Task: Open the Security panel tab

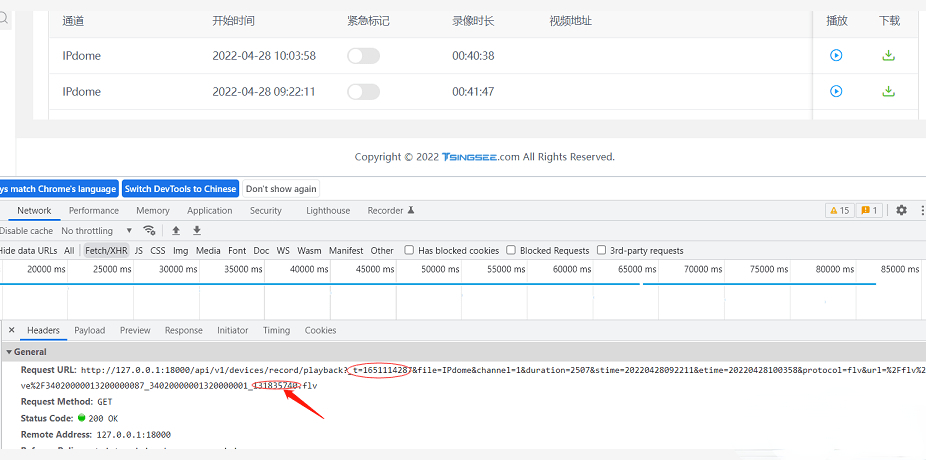Action: 266,211
